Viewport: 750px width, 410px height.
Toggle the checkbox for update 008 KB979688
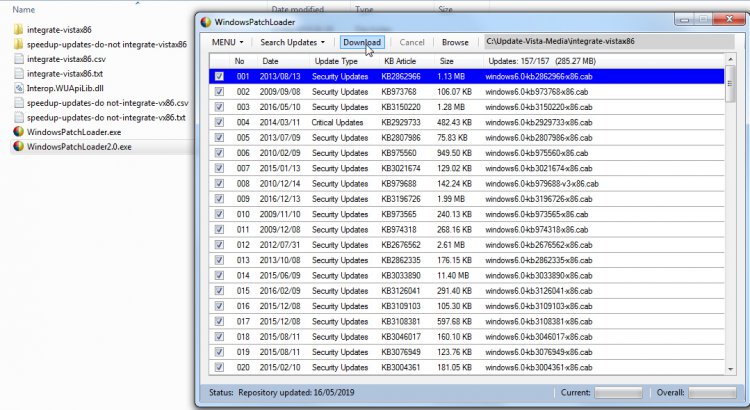click(219, 184)
